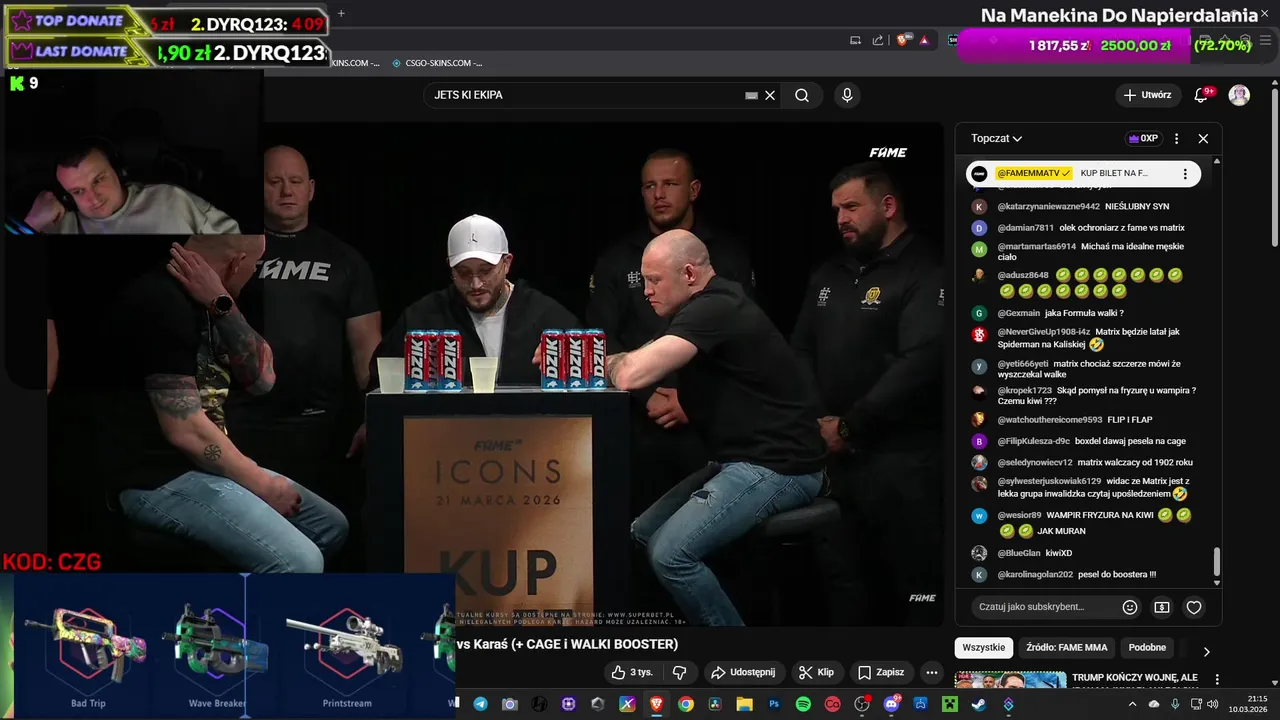Image resolution: width=1280 pixels, height=720 pixels.
Task: Open the account avatar menu
Action: (x=1239, y=95)
